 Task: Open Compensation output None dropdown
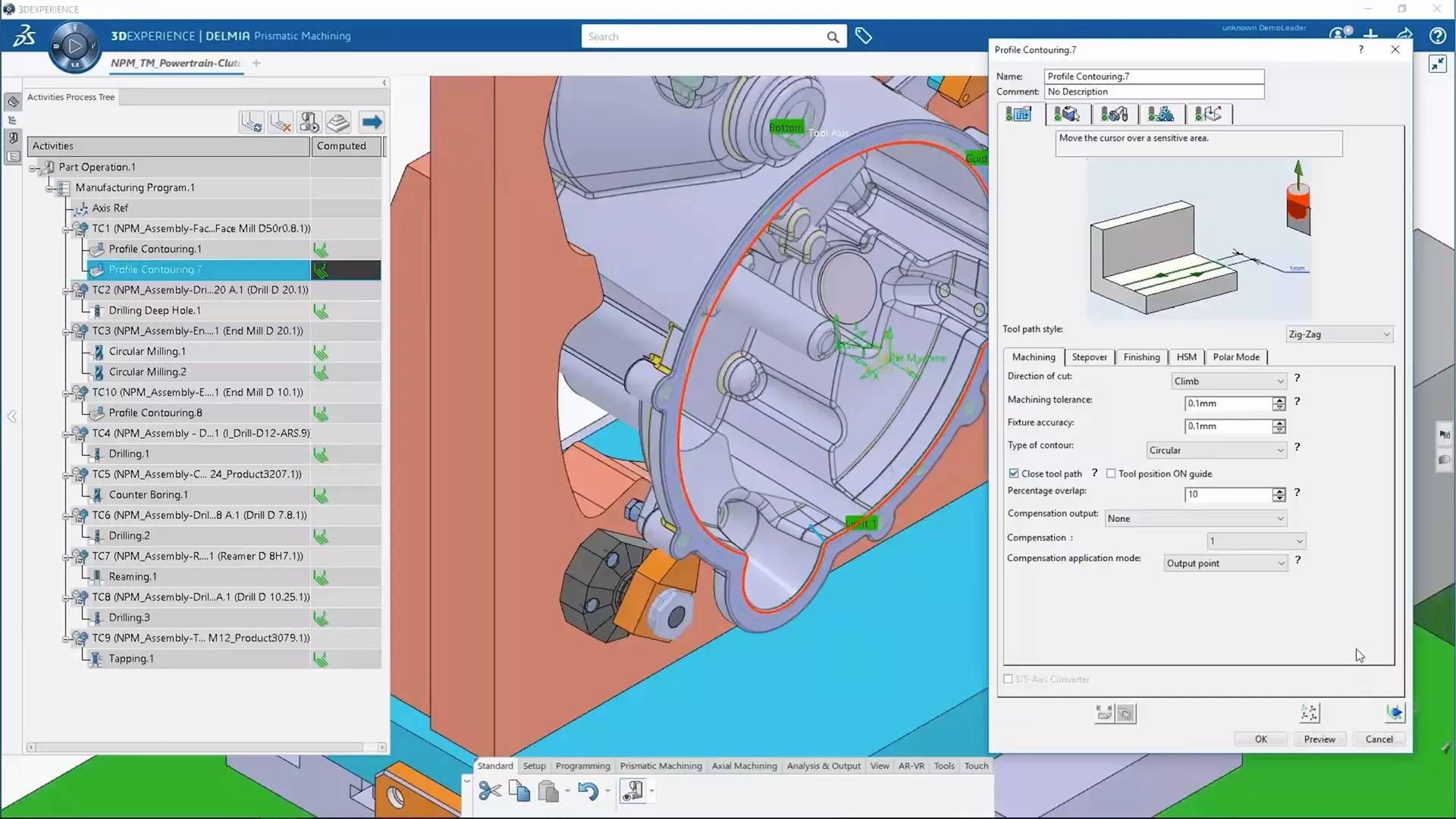coord(1196,519)
